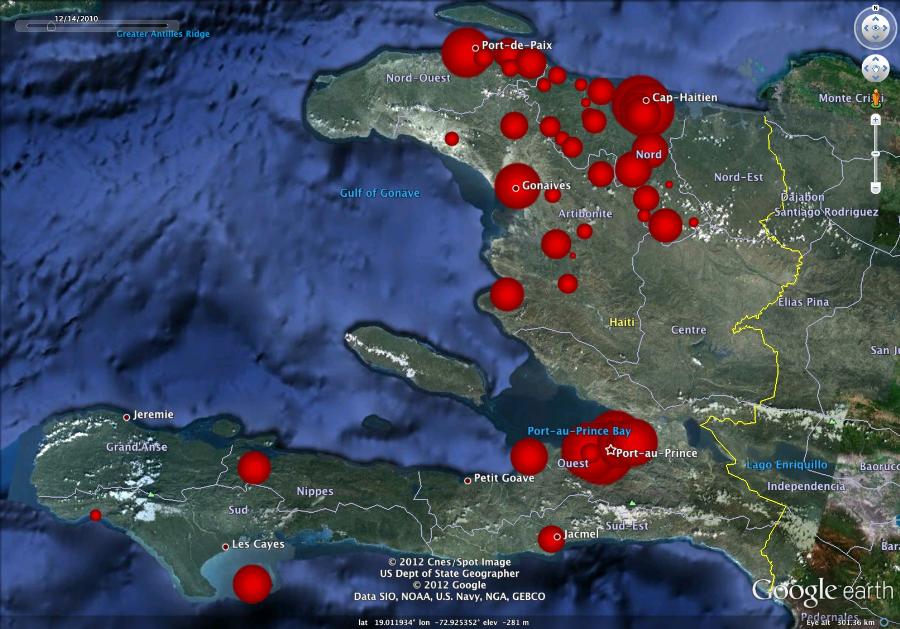Click the Dajabon label
Image resolution: width=900 pixels, height=629 pixels.
click(x=802, y=197)
